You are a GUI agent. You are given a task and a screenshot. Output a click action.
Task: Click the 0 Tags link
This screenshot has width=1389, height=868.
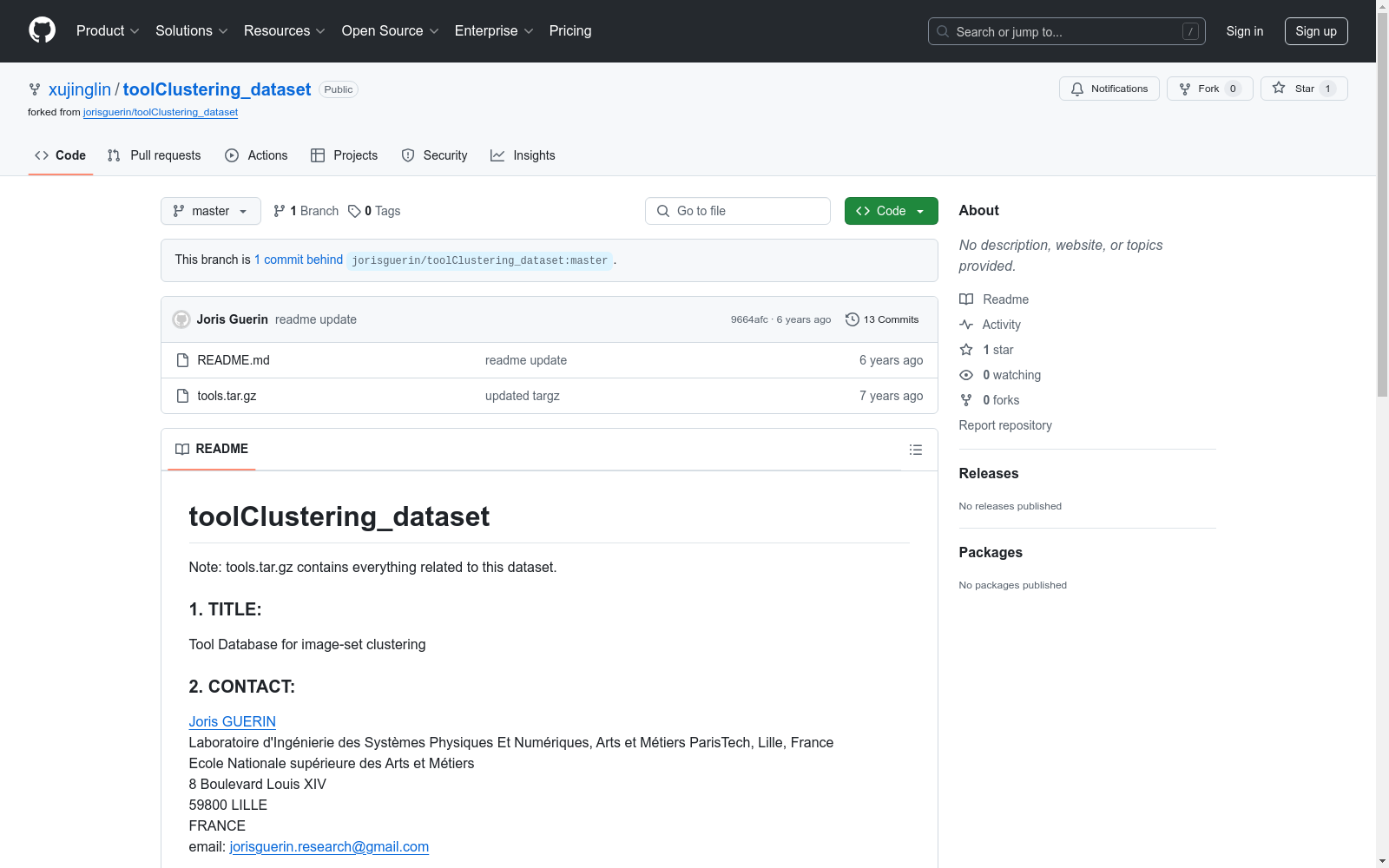(374, 211)
